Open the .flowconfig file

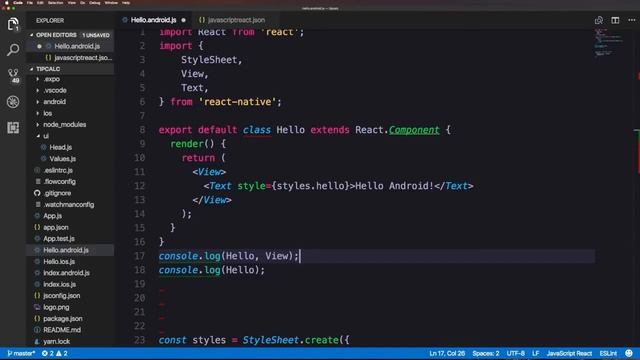[x=60, y=182]
